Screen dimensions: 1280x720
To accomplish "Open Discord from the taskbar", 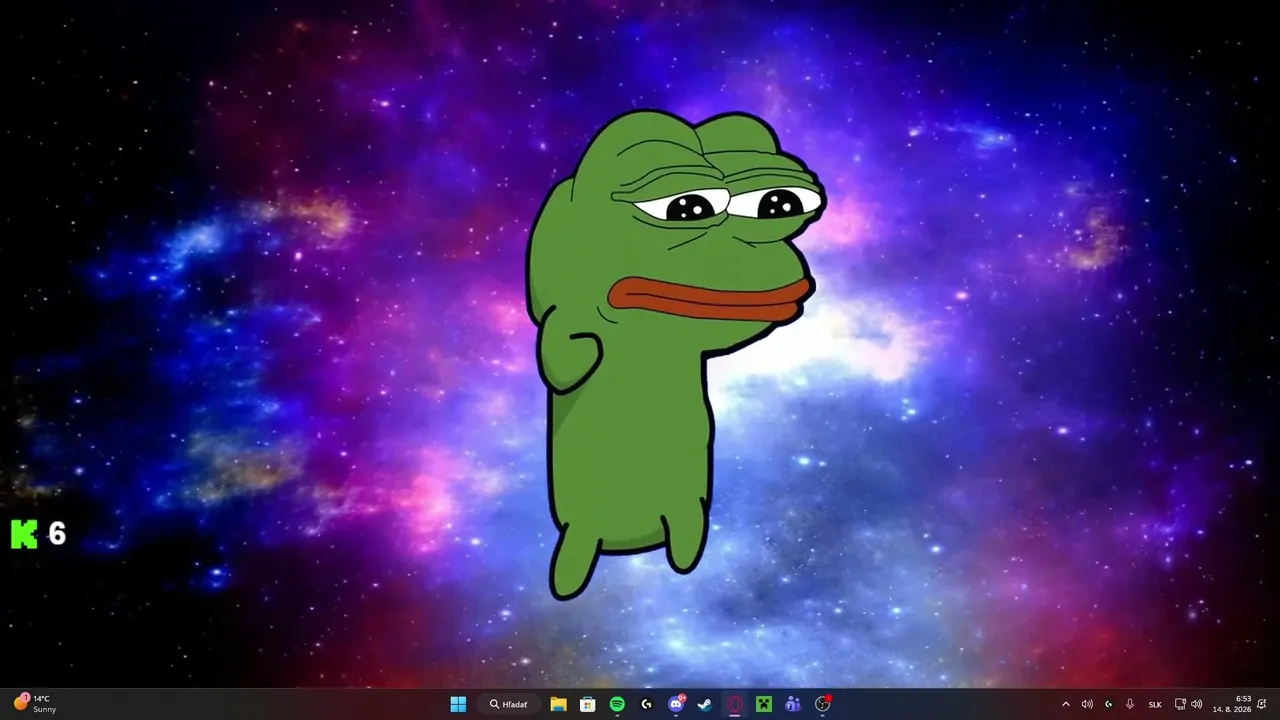I will click(676, 704).
